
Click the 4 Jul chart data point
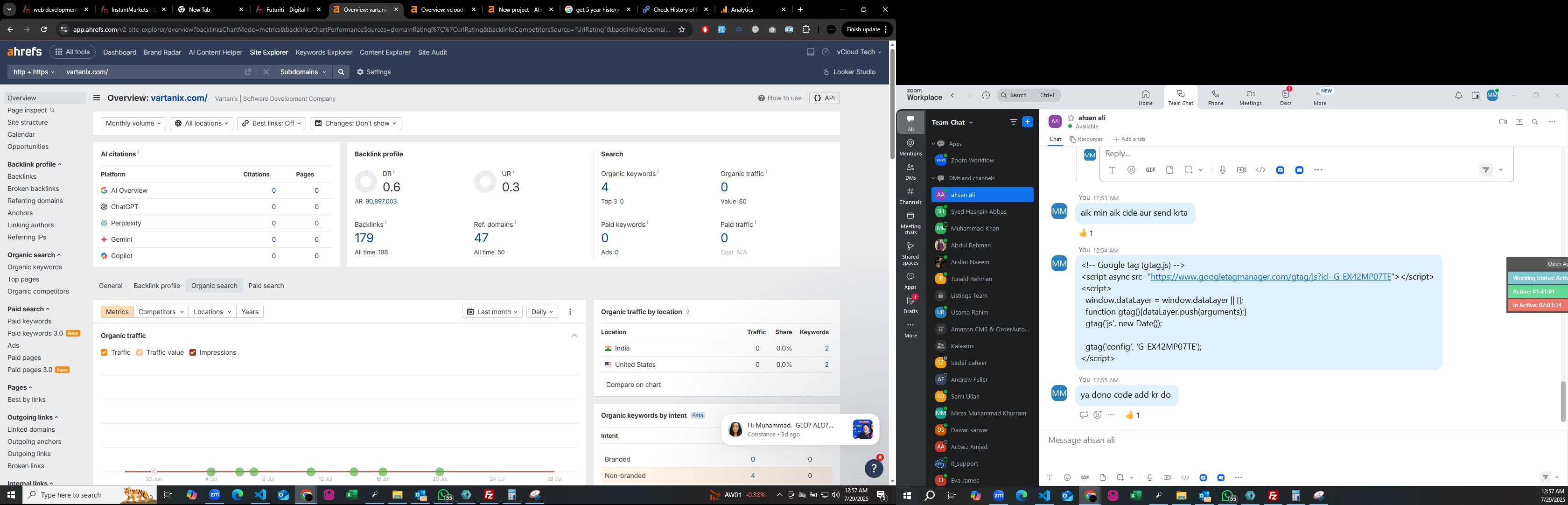pos(211,471)
